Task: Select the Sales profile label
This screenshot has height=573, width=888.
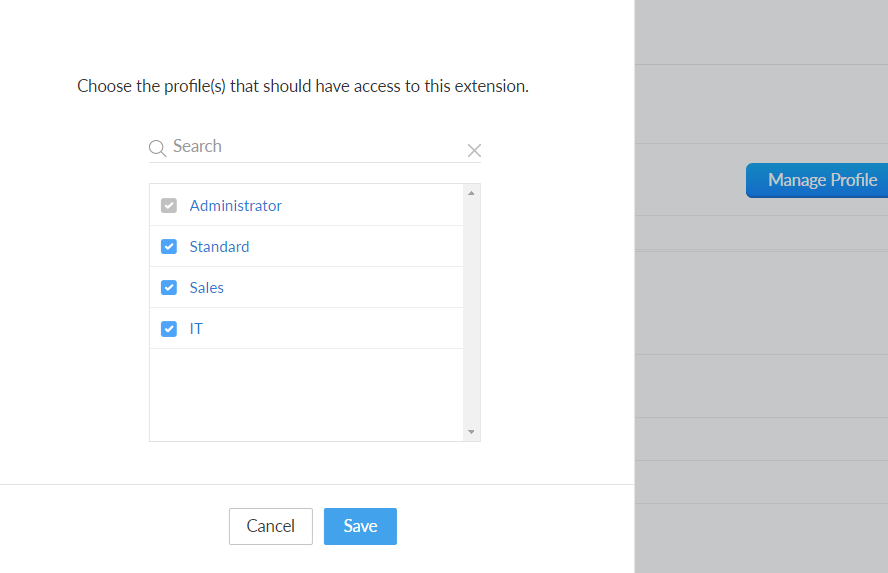Action: point(206,288)
